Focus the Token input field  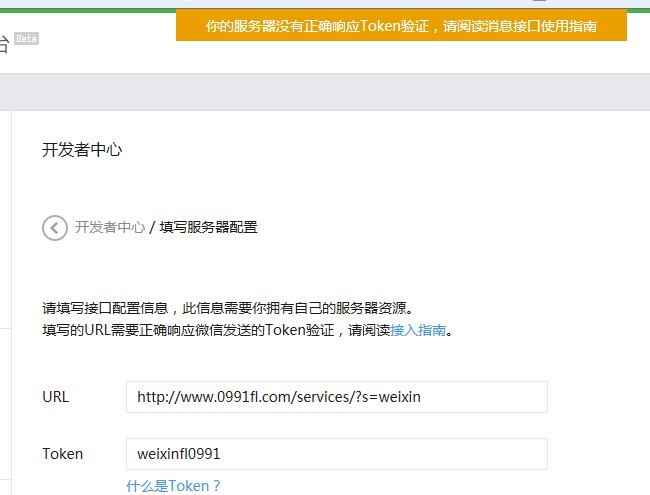tap(336, 454)
